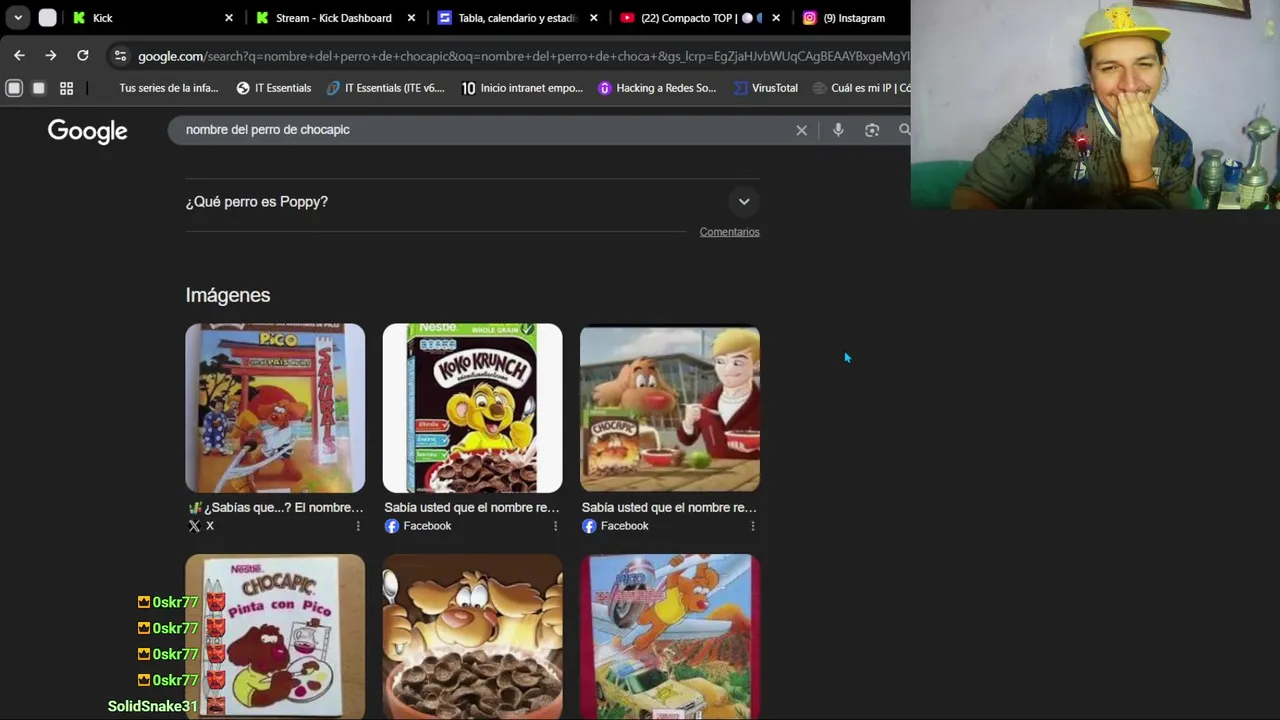1280x720 pixels.
Task: Open the Pico Samurais image result
Action: [275, 408]
